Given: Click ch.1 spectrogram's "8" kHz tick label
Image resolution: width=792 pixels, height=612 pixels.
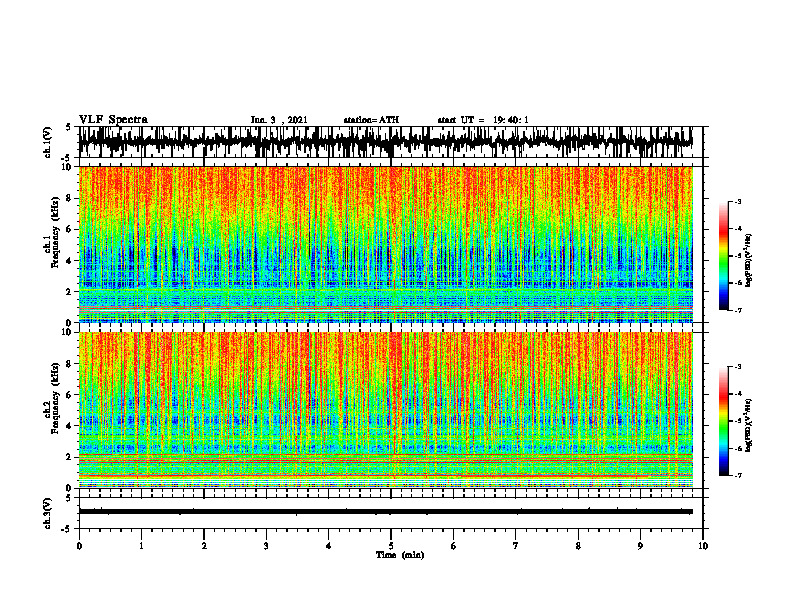Looking at the screenshot, I should click(70, 198).
